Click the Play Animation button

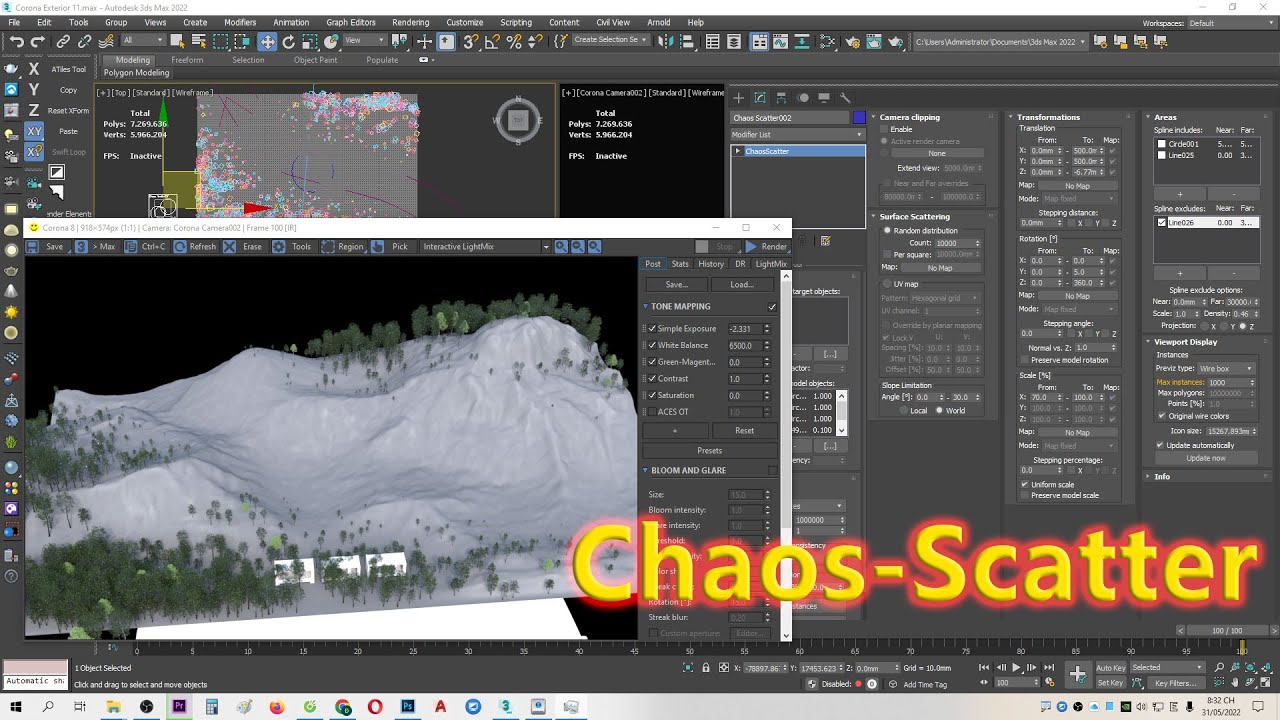click(1017, 667)
